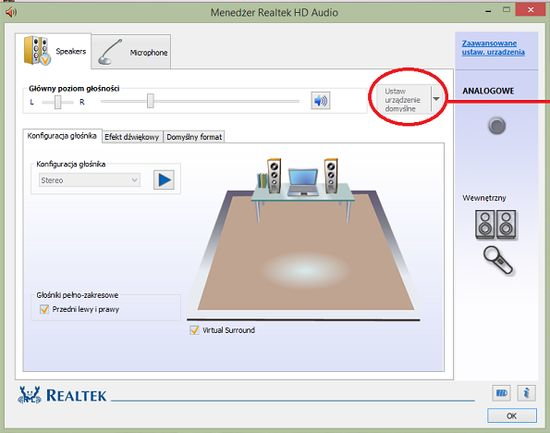Select the internal microphone icon
550x433 pixels.
point(497,260)
